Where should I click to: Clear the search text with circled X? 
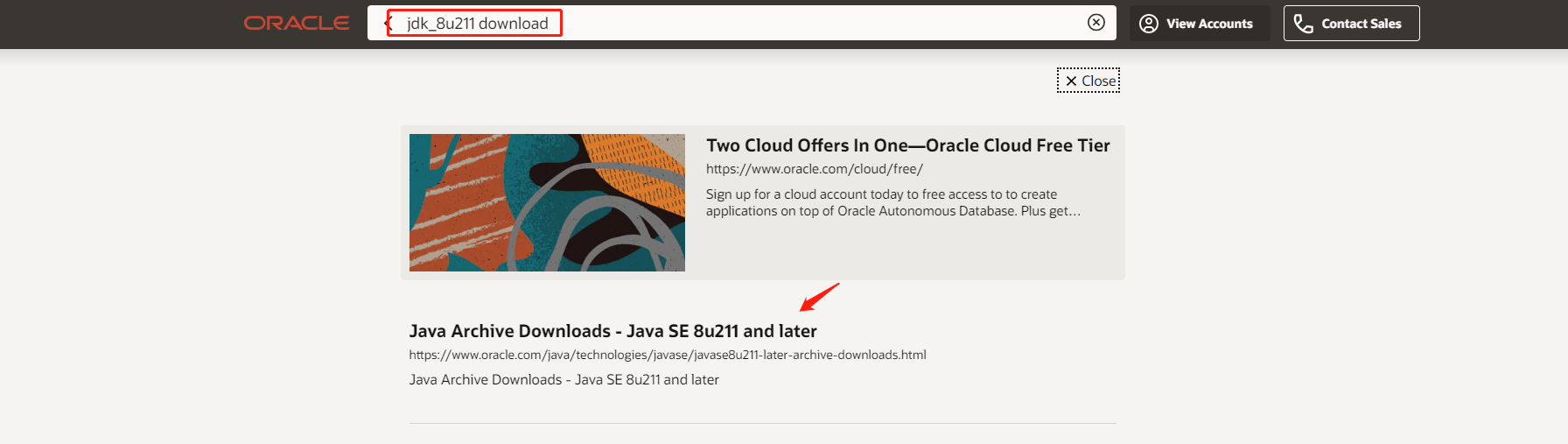(1095, 23)
